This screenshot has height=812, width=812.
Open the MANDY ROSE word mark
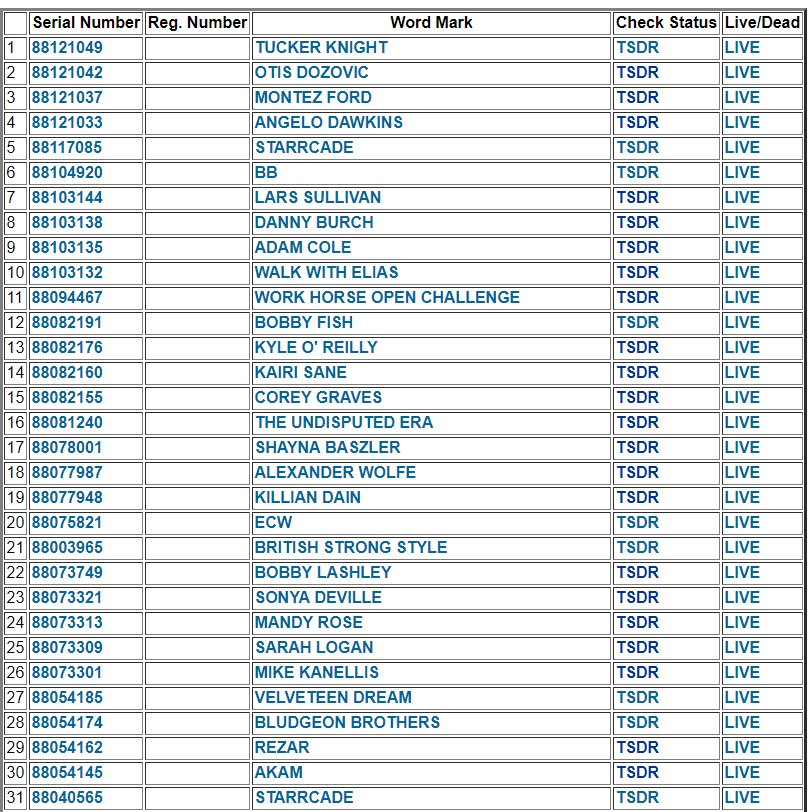(x=309, y=622)
